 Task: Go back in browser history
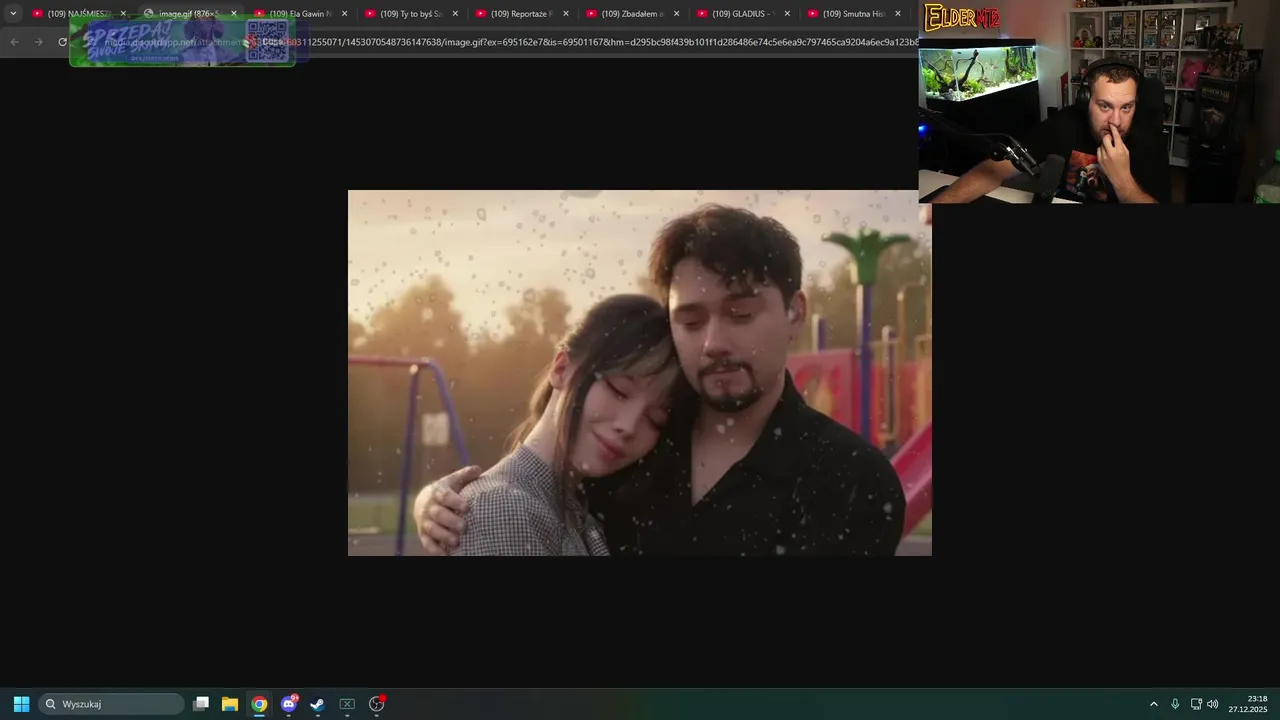click(14, 42)
